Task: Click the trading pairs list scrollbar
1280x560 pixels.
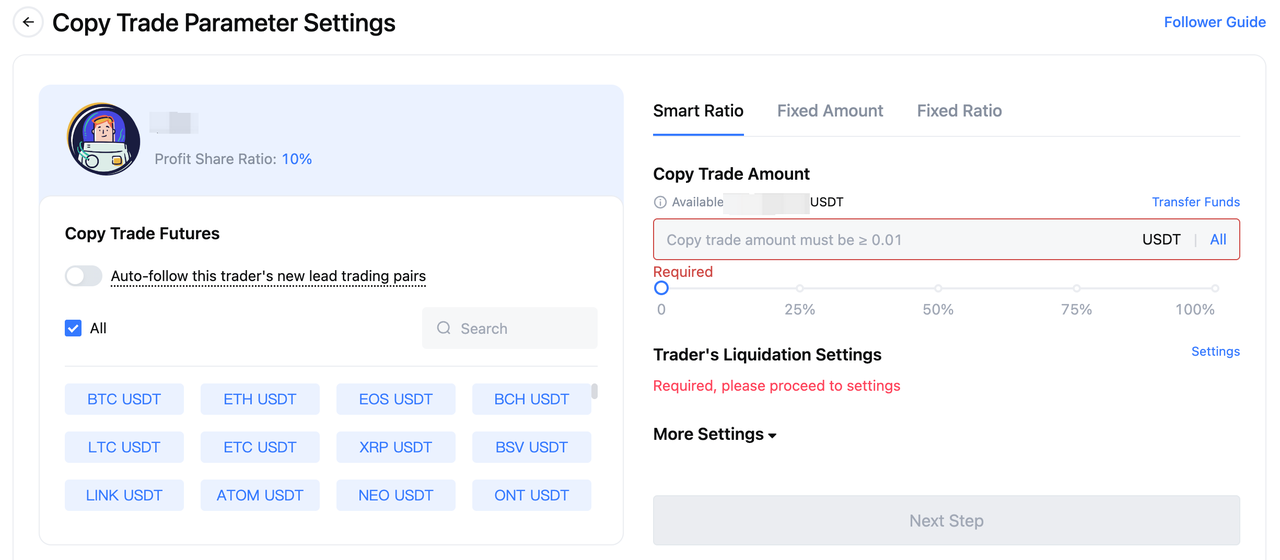Action: [595, 391]
